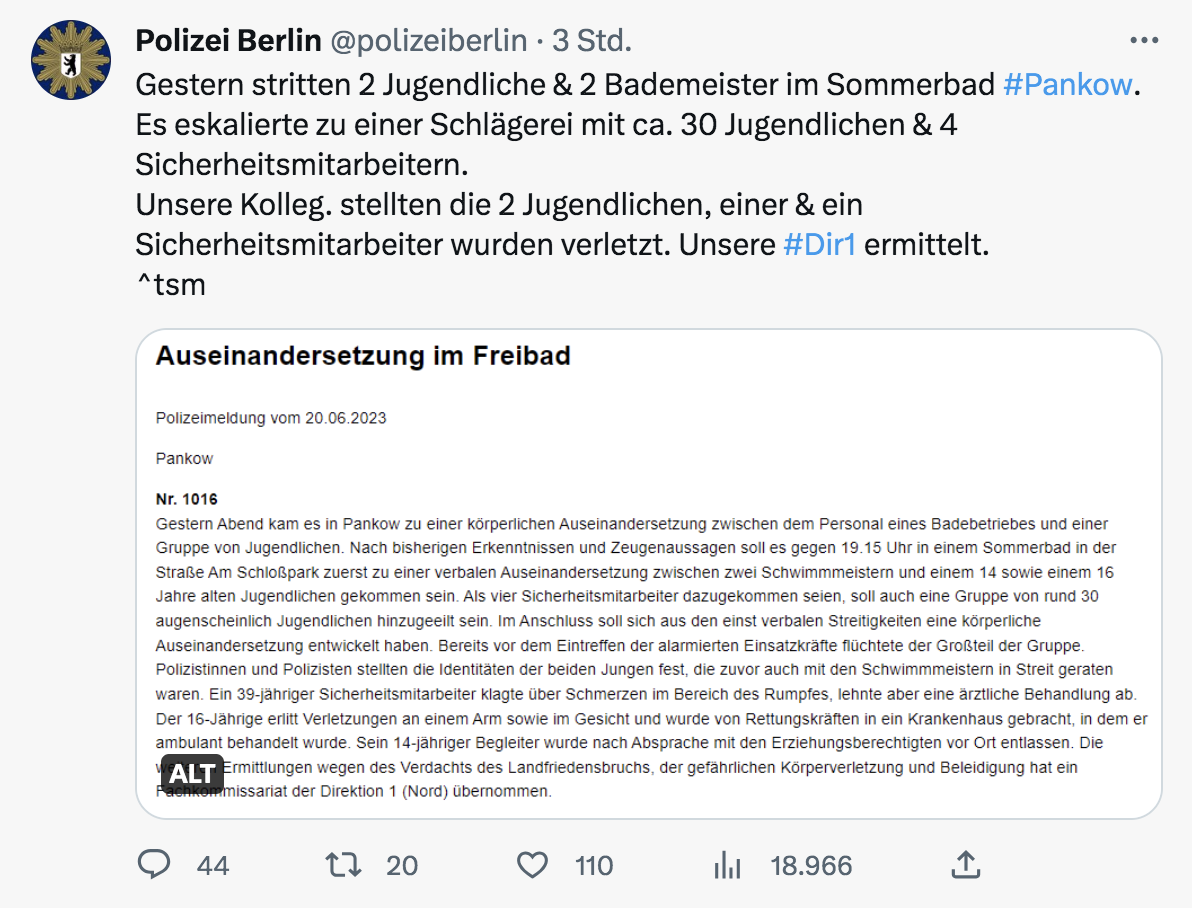Click the reply count 44
The width and height of the screenshot is (1192, 908).
[213, 865]
